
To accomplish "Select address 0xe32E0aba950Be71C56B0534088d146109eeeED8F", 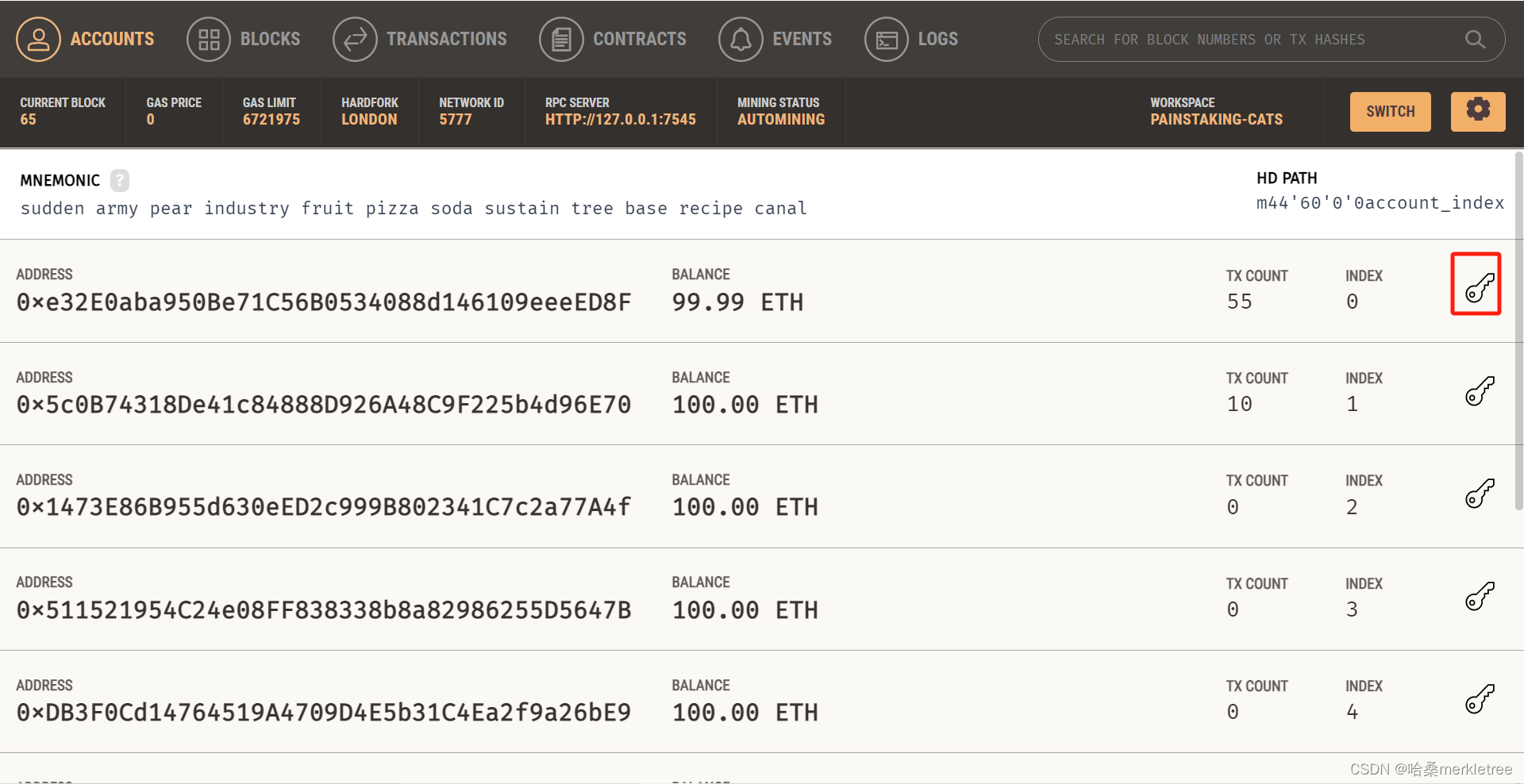I will click(x=324, y=302).
